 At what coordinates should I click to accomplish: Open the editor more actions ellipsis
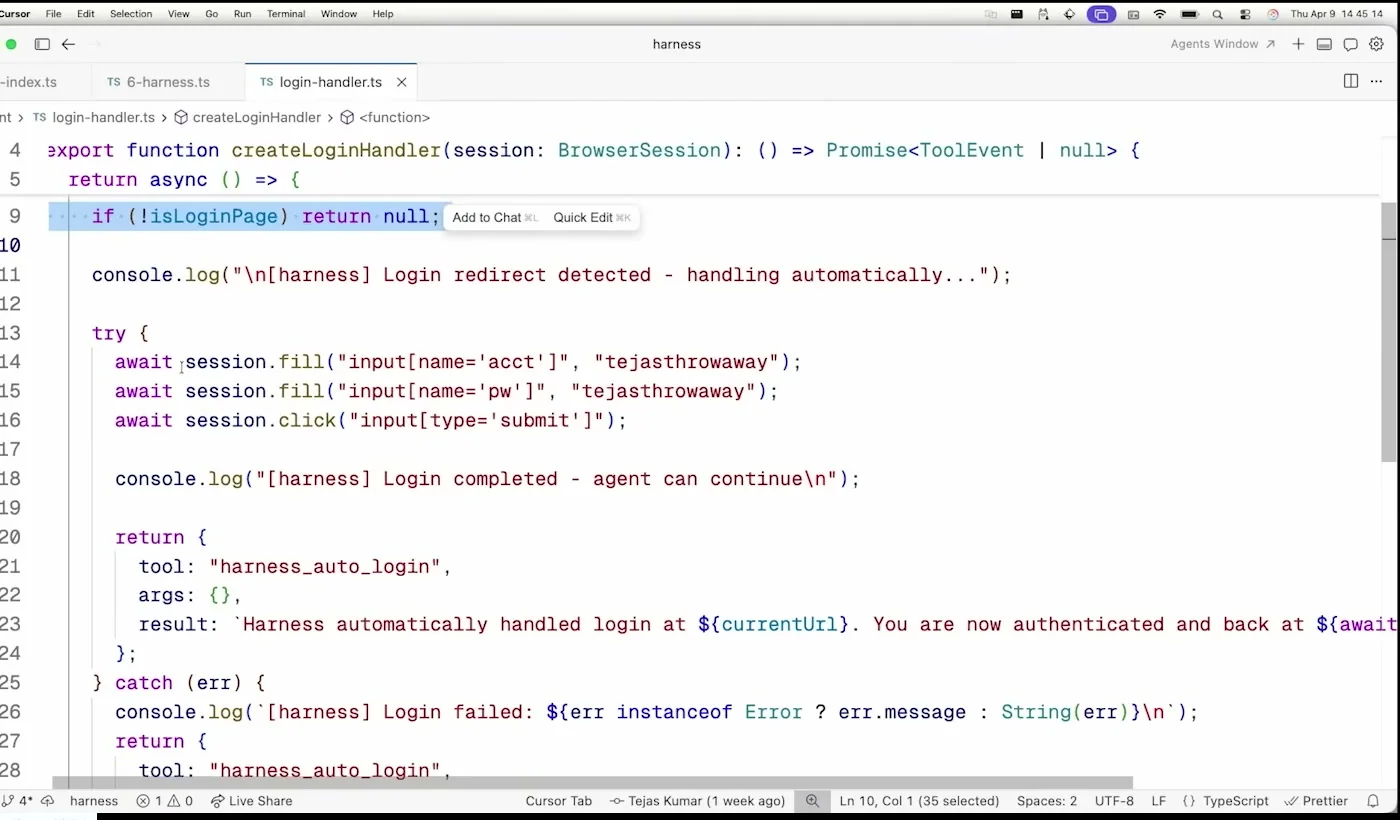click(x=1377, y=81)
